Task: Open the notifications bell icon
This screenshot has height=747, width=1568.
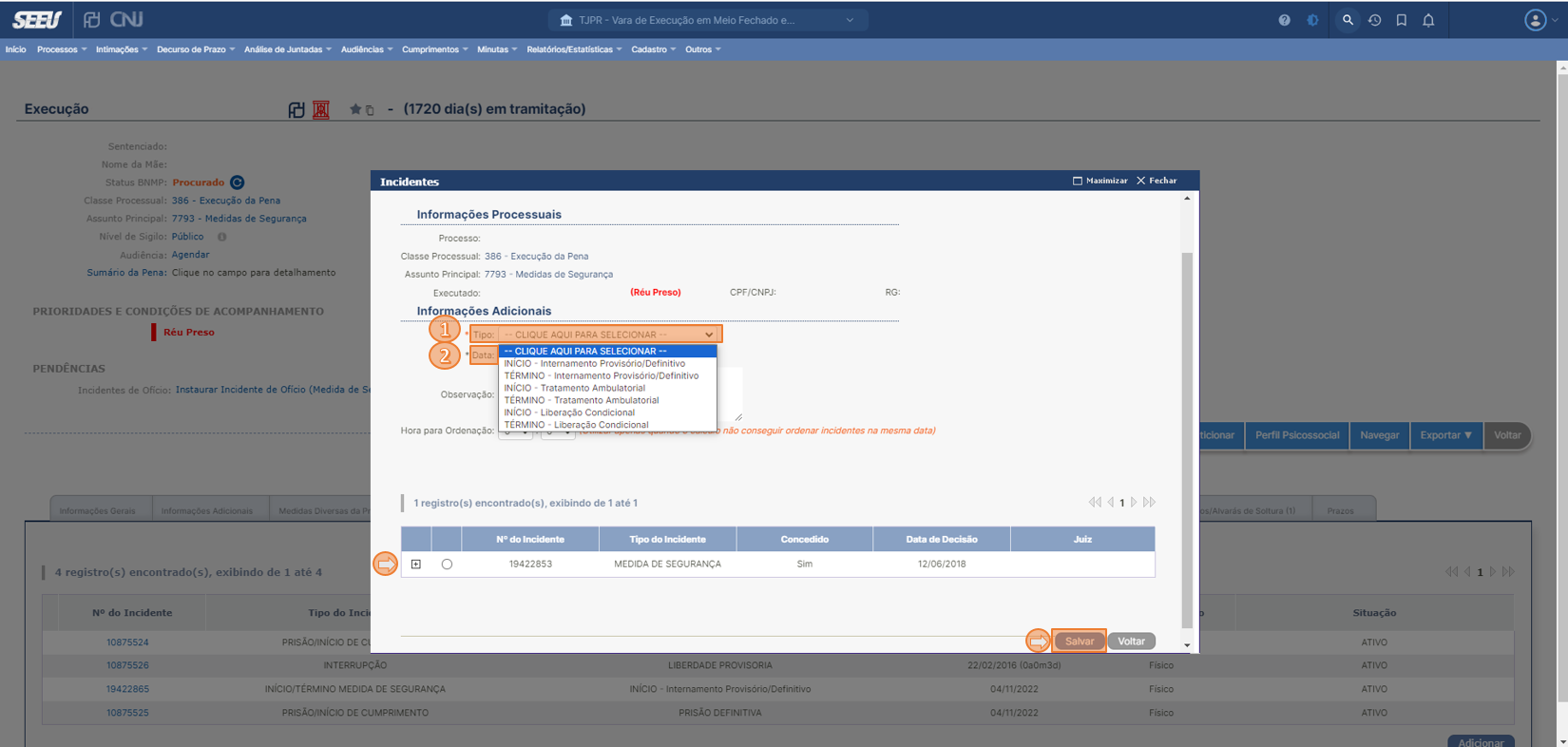Action: coord(1428,20)
